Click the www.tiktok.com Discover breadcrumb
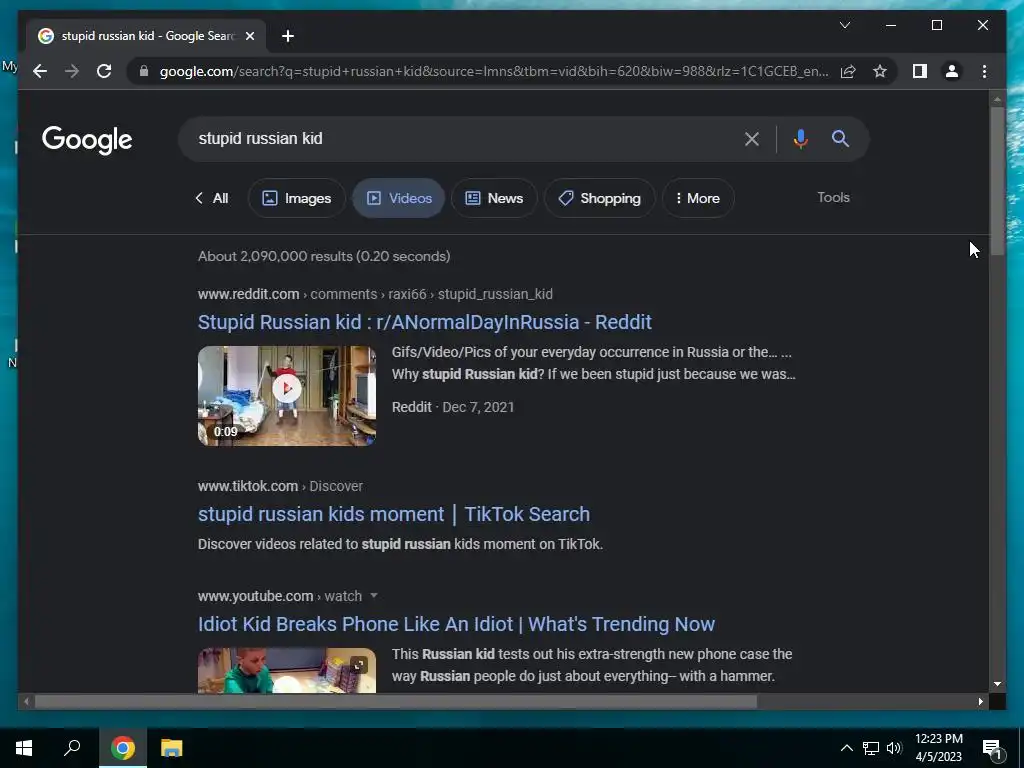Screen dimensions: 1024x768 click(280, 486)
